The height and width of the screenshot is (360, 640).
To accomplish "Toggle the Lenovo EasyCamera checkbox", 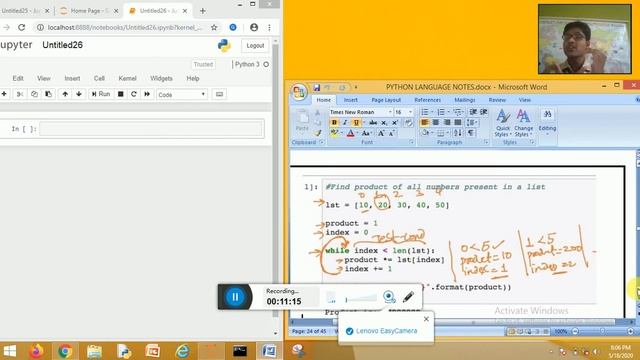I will point(349,331).
